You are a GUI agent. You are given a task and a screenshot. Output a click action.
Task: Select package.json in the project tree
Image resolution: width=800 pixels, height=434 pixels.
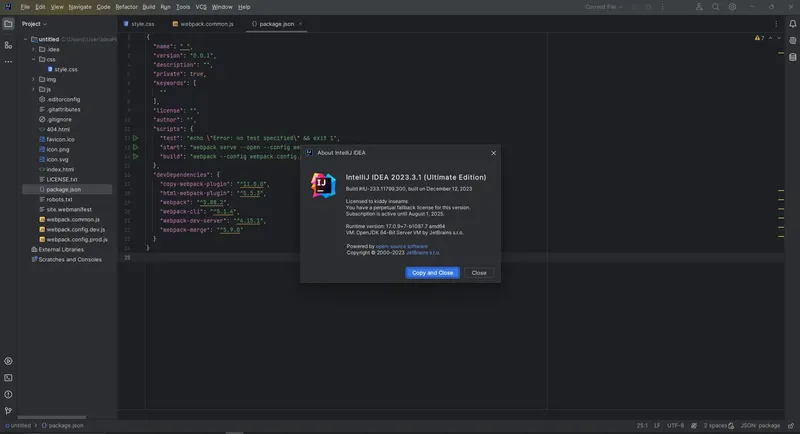(x=67, y=189)
